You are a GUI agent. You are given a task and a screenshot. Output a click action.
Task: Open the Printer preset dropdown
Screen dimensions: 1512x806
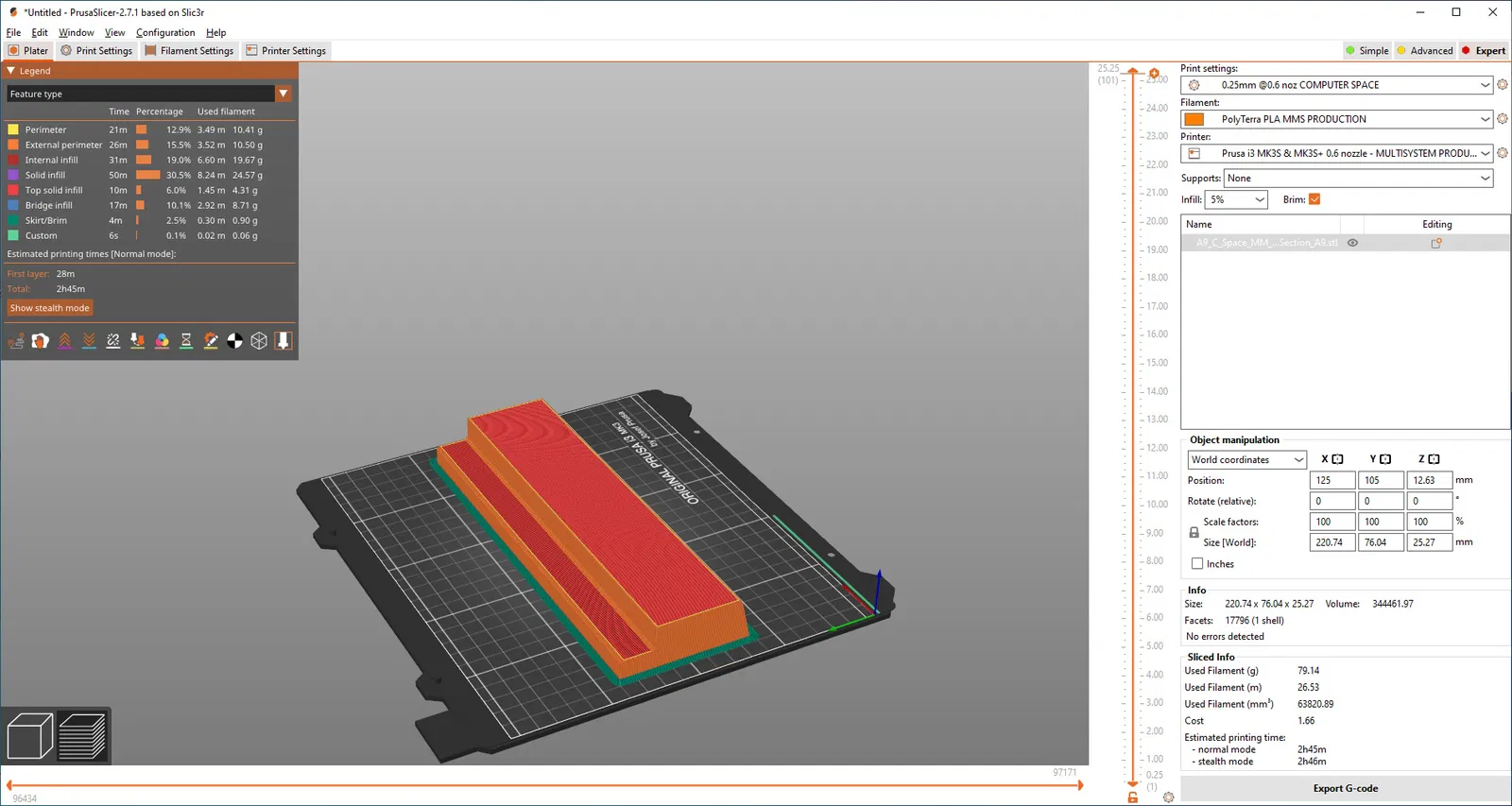(x=1336, y=153)
